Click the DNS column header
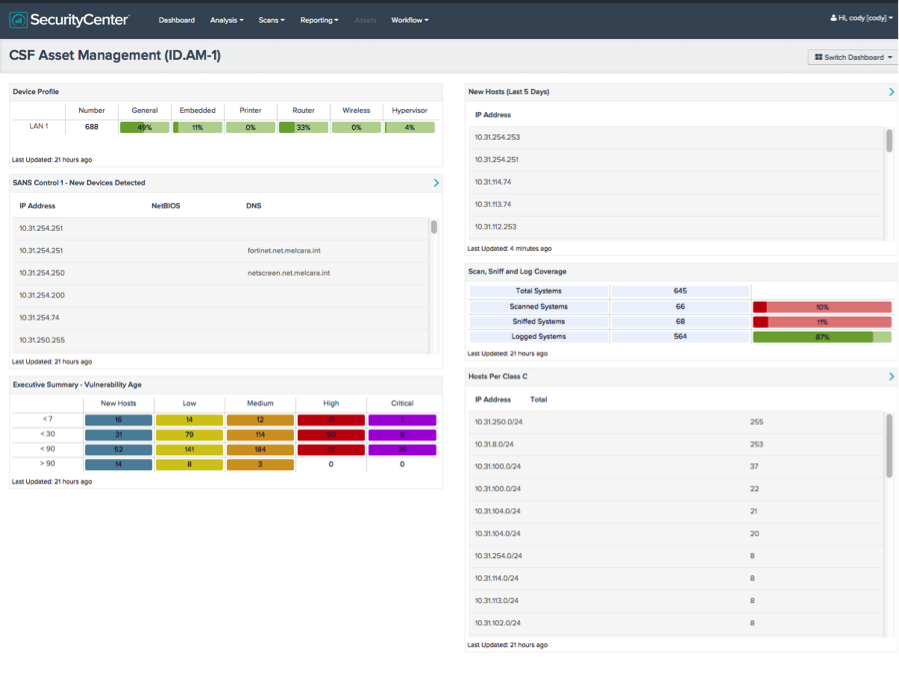This screenshot has height=687, width=899. pos(253,206)
